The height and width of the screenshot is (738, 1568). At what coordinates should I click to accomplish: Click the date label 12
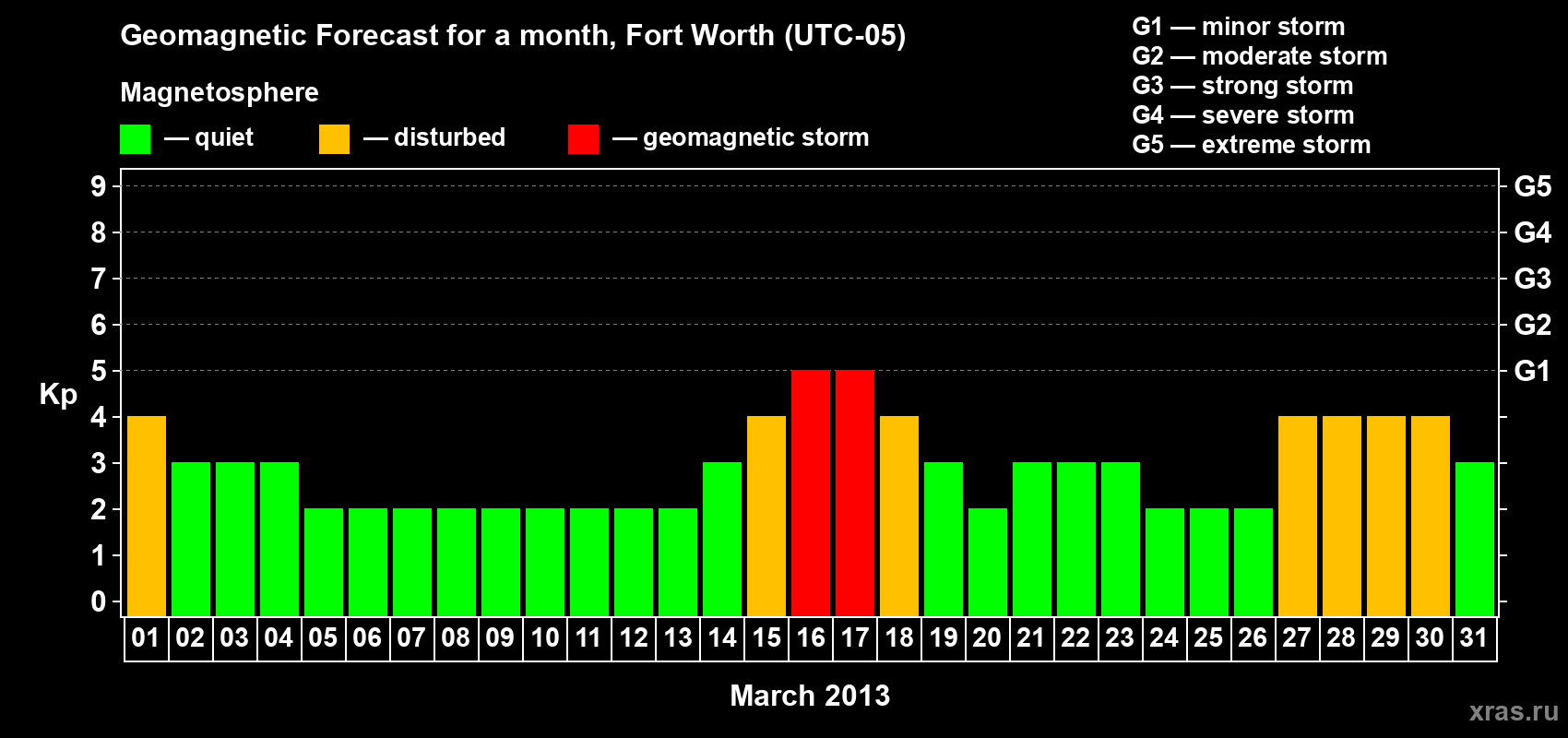[x=634, y=638]
